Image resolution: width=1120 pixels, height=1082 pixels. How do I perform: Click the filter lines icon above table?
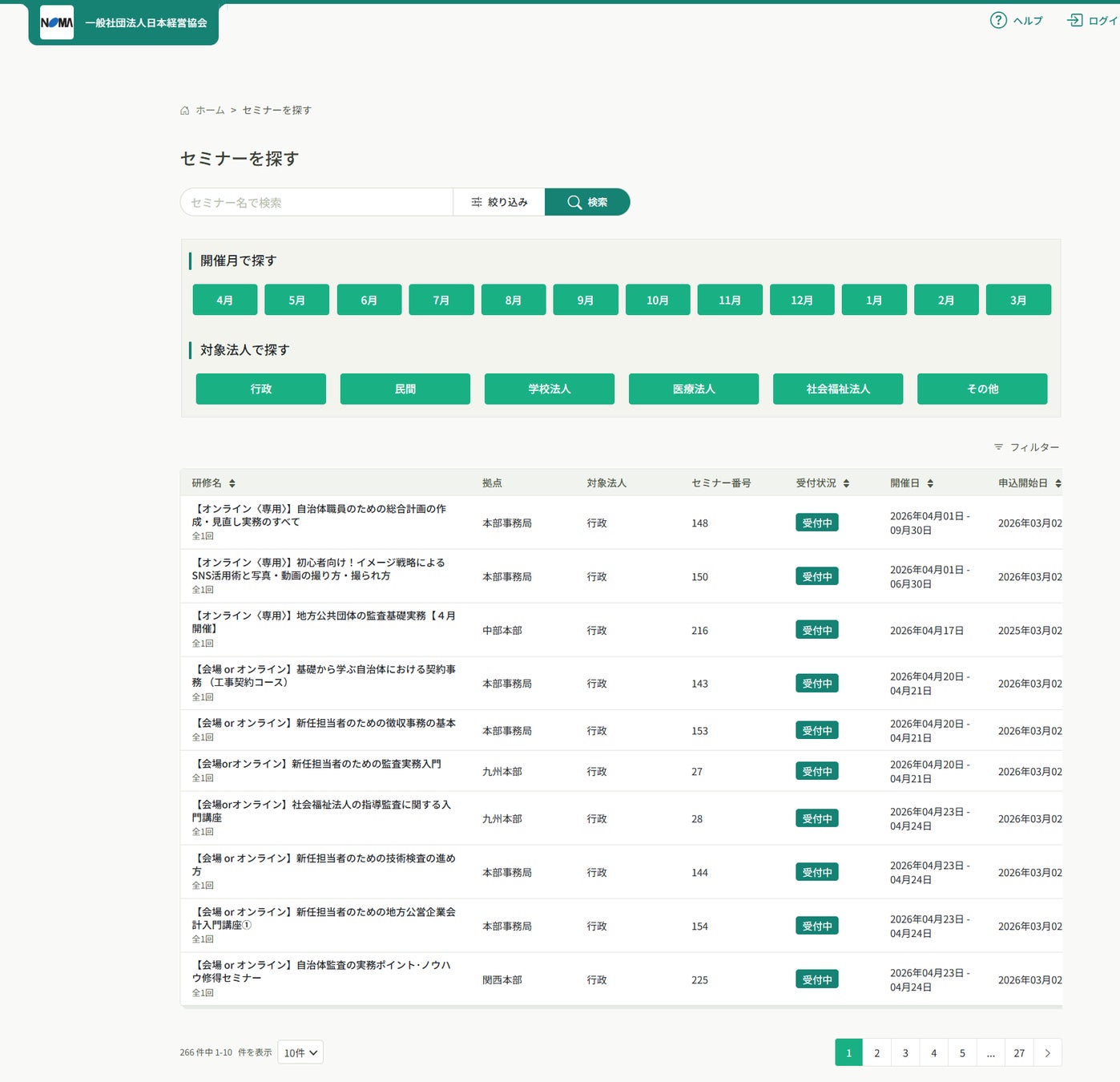(x=998, y=447)
